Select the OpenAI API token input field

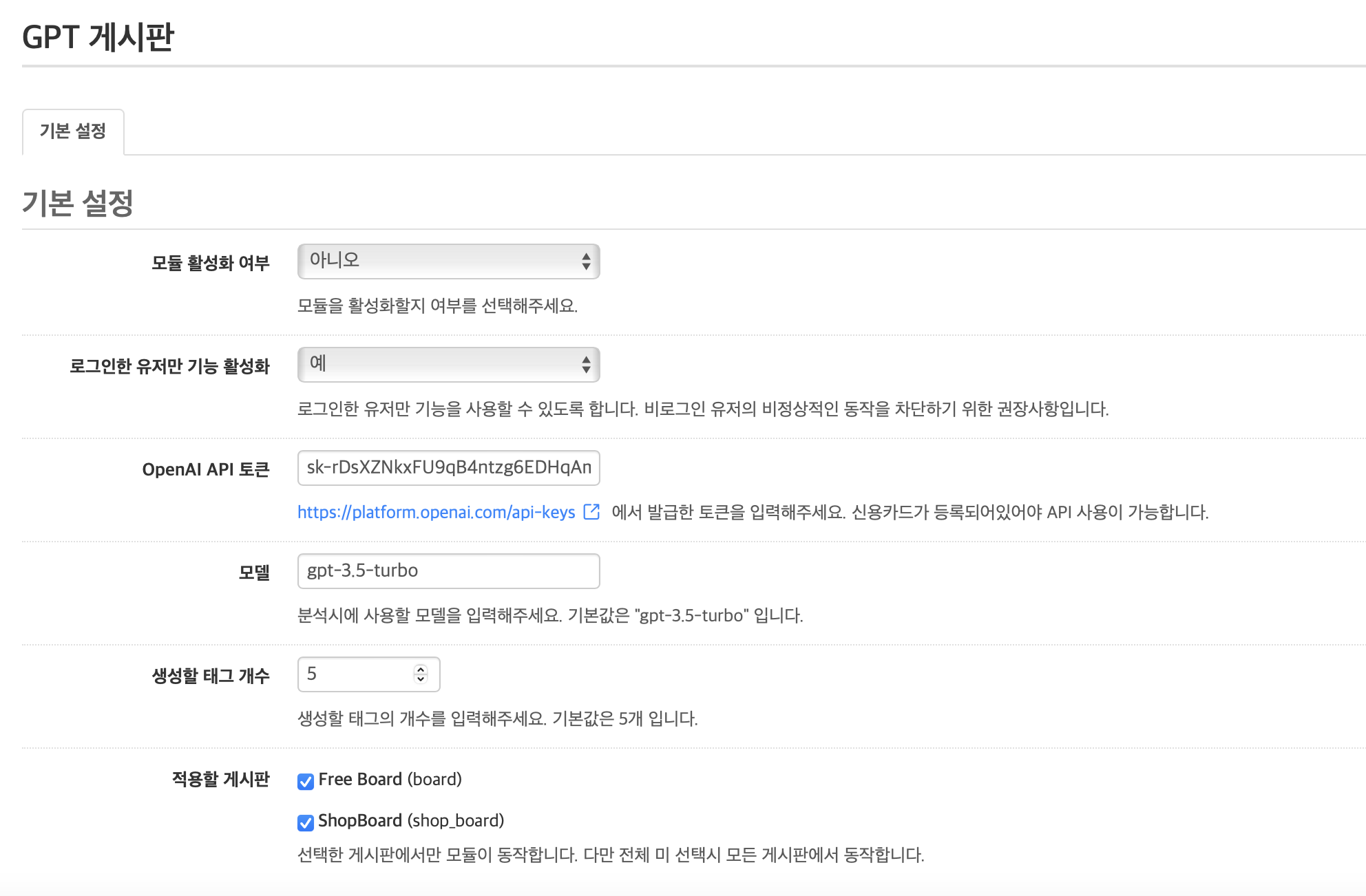(448, 468)
